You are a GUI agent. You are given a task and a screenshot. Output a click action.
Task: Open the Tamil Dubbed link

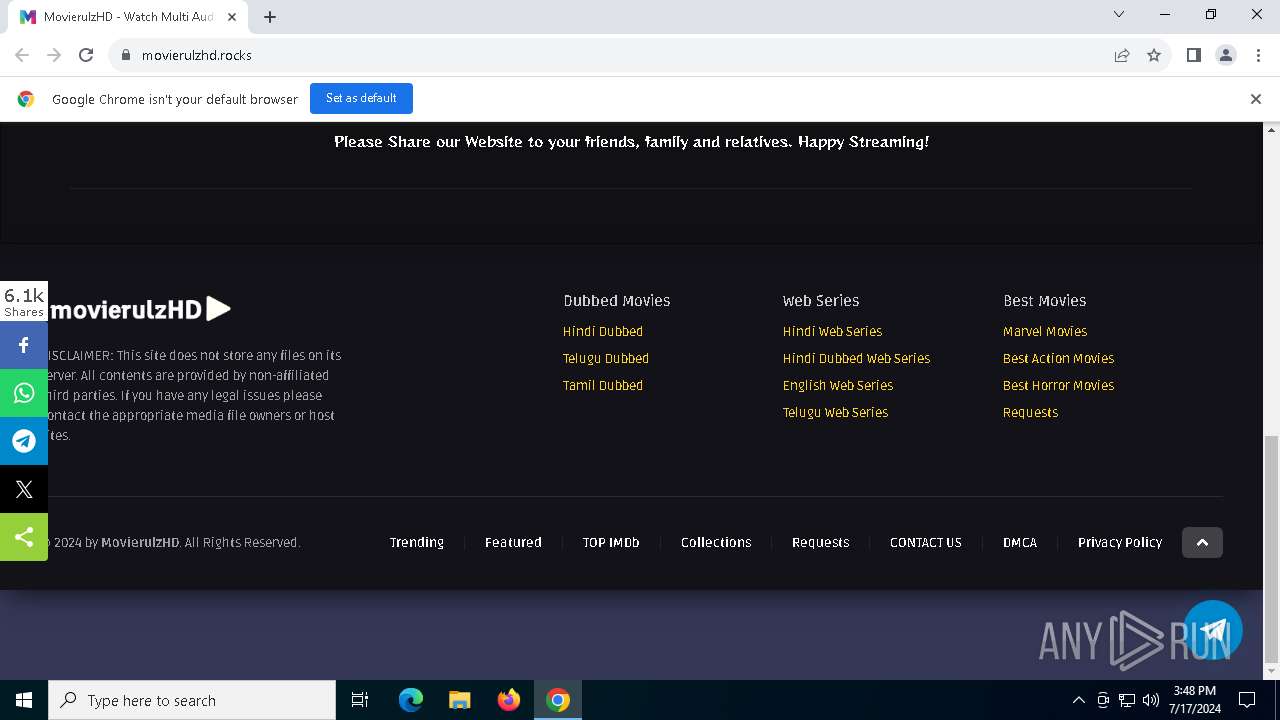click(603, 385)
